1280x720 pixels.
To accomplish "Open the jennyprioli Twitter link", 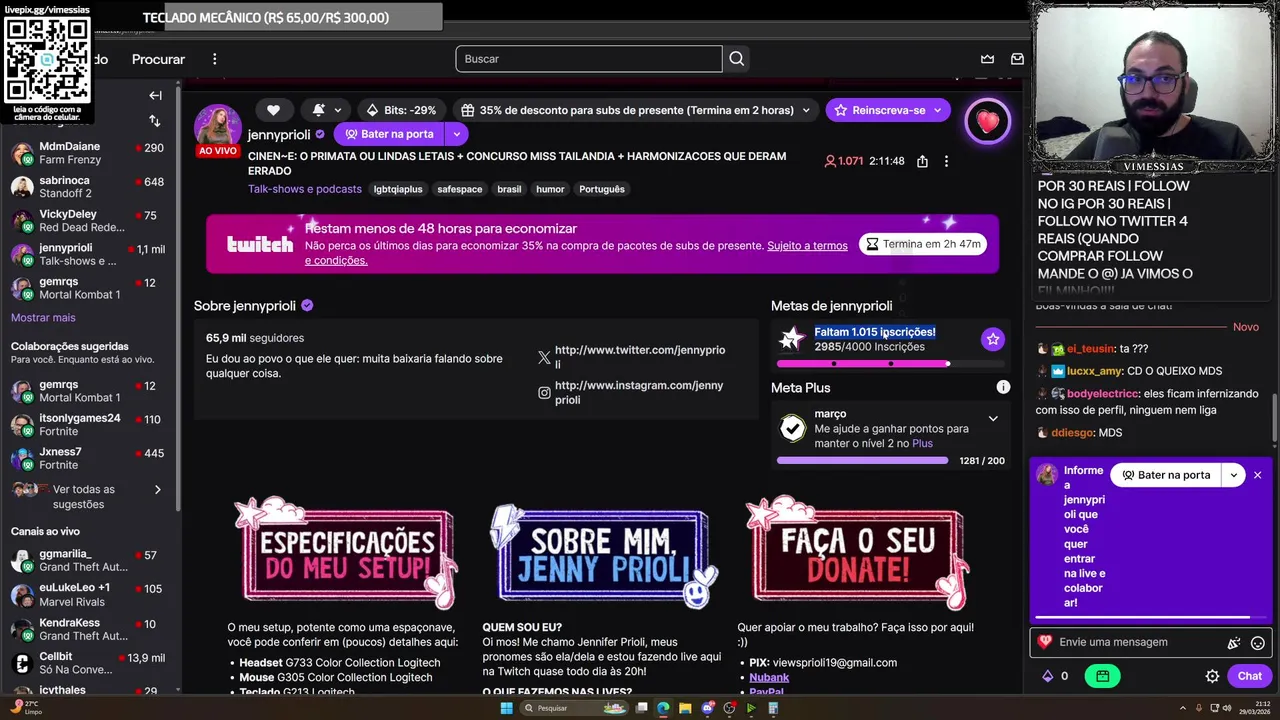I will (x=640, y=357).
